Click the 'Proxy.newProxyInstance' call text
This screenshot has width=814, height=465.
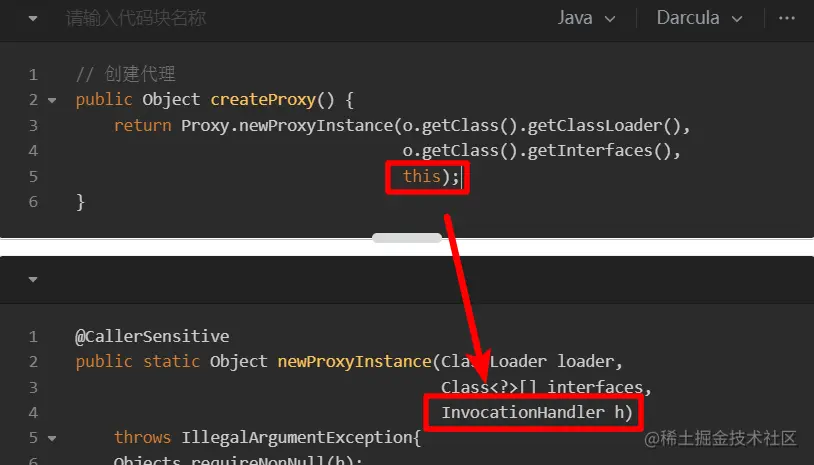pyautogui.click(x=287, y=126)
